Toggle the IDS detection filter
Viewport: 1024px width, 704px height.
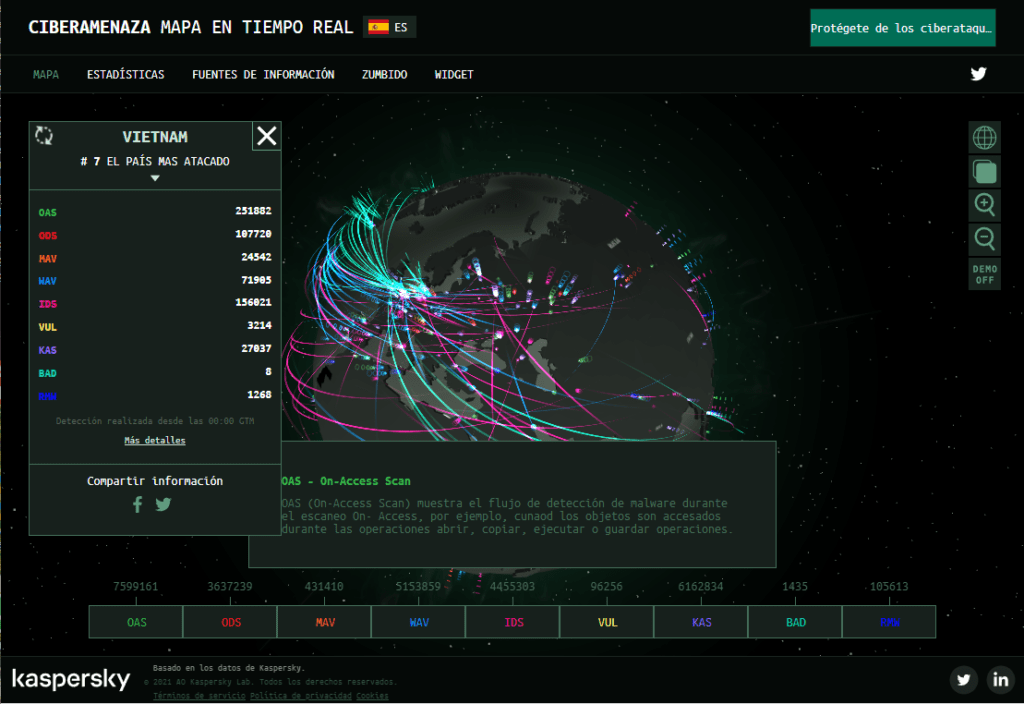[513, 622]
